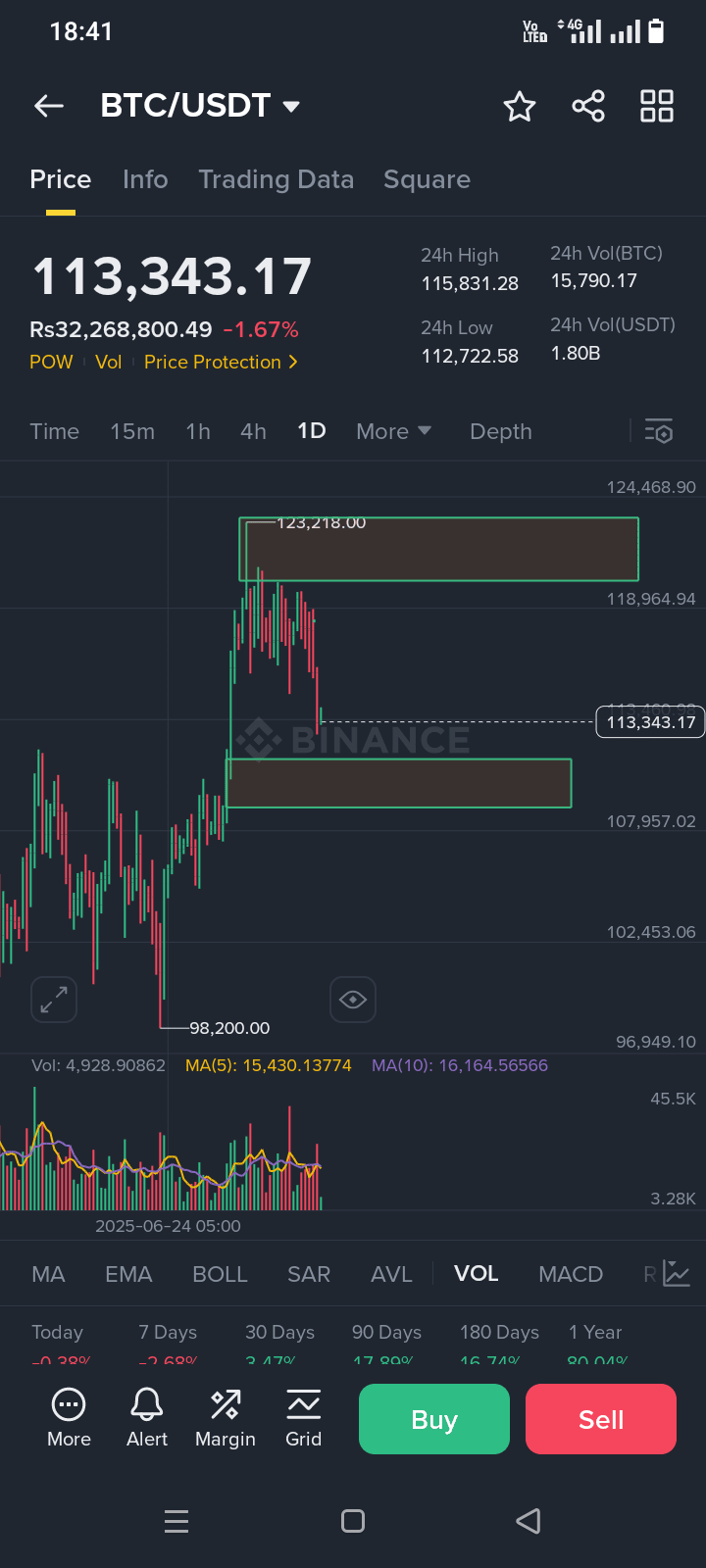The width and height of the screenshot is (706, 1568).
Task: Tap the 24h High value 115,831.28
Action: pos(470,283)
